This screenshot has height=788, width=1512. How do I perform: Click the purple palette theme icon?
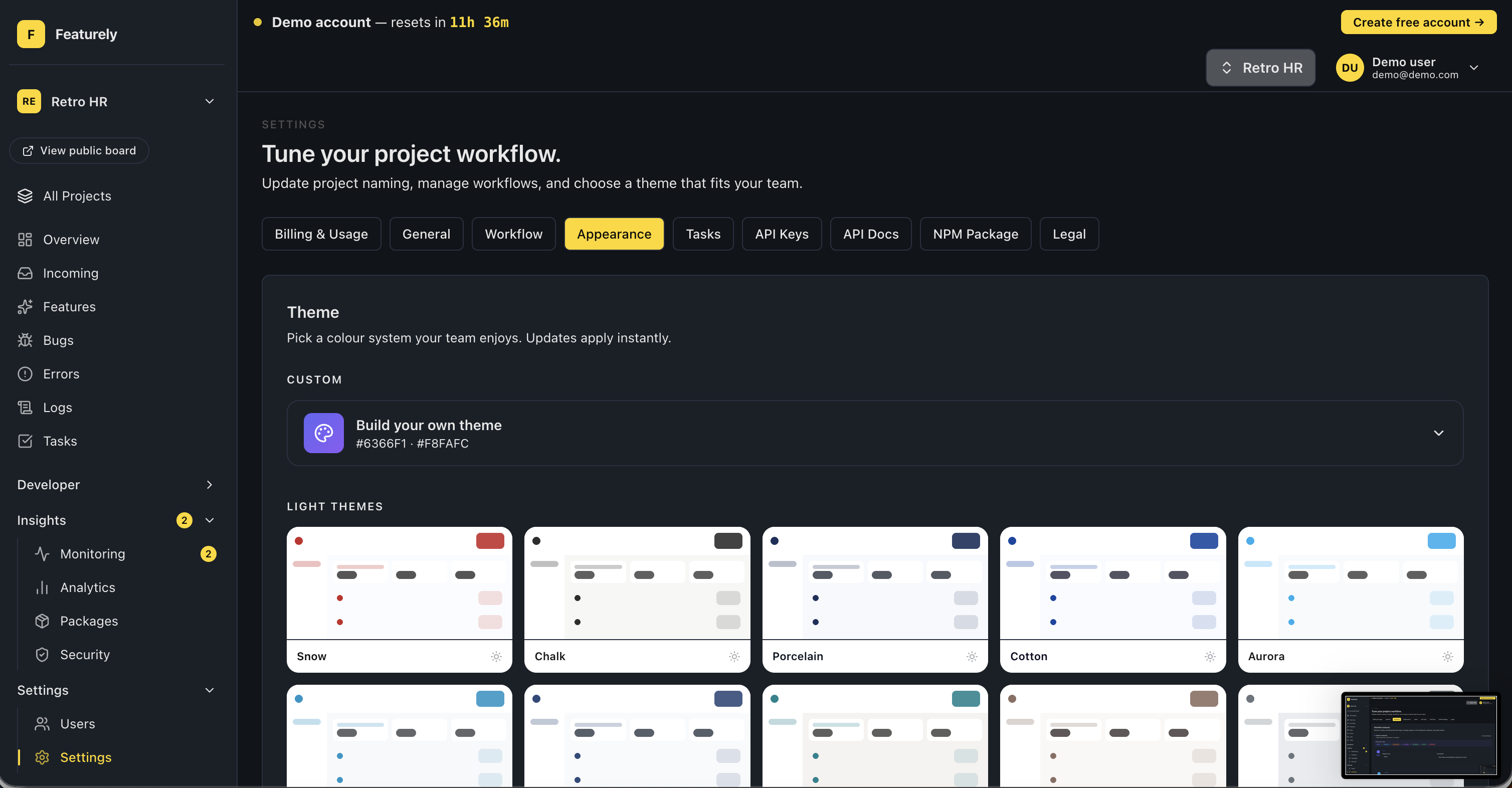[323, 433]
